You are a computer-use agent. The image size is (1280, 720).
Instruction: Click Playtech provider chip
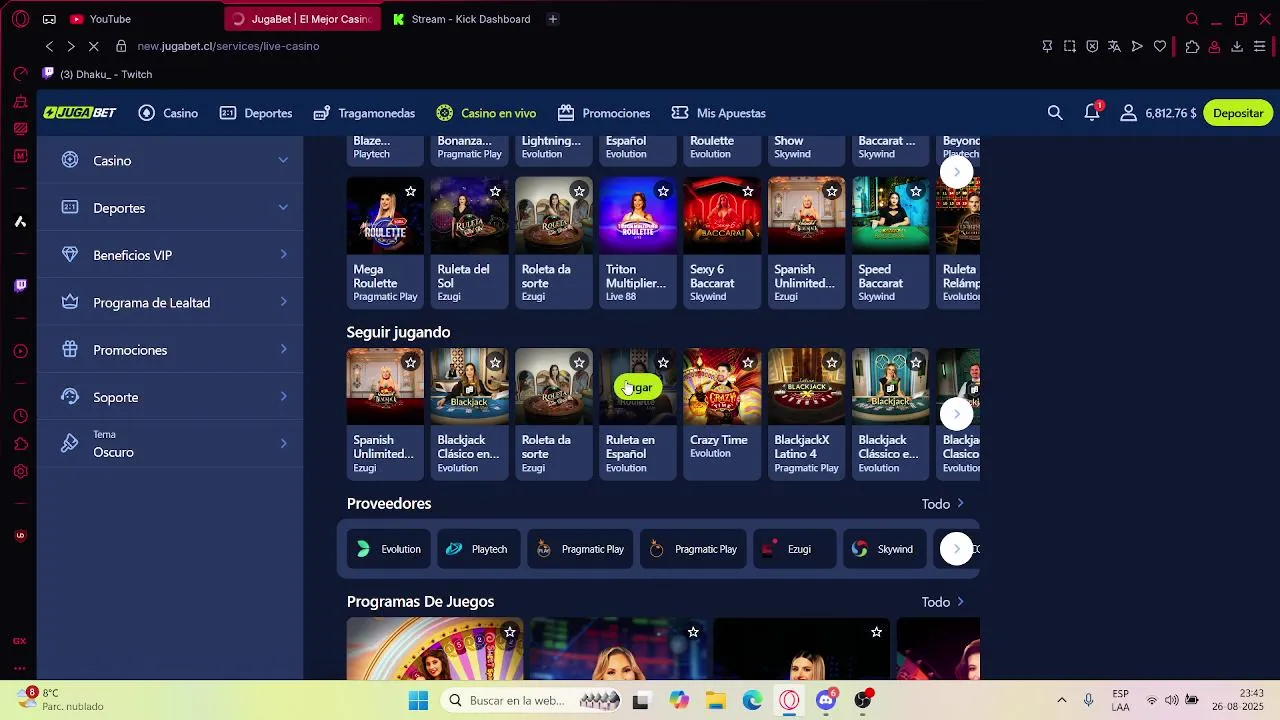click(478, 549)
